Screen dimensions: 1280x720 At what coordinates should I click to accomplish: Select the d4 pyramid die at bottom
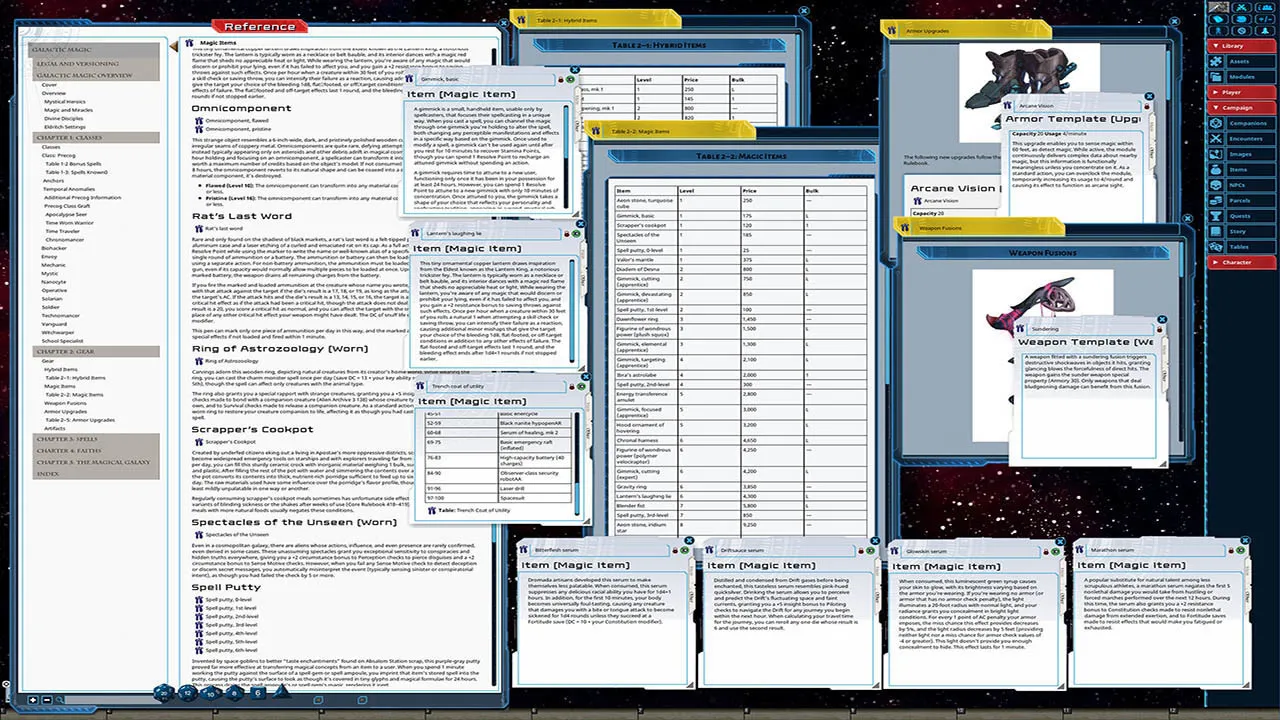coord(281,692)
